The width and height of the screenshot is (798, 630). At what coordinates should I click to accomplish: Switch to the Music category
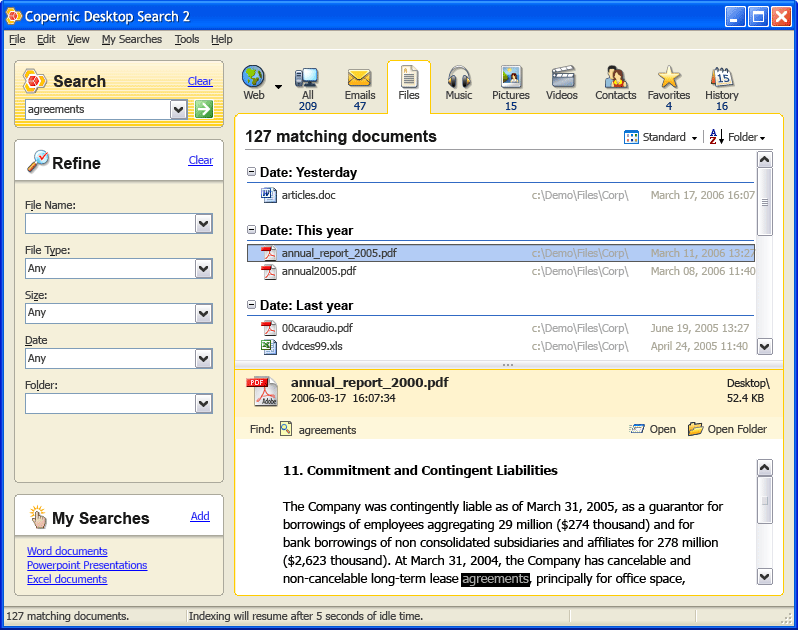click(459, 82)
